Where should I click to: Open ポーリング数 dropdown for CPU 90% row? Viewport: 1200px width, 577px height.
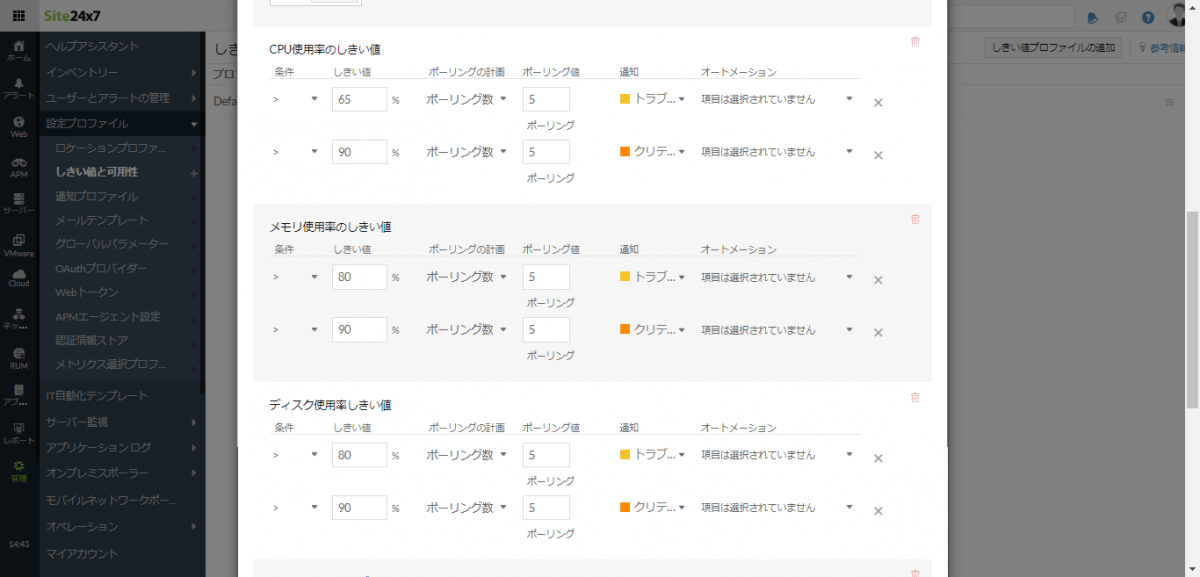(467, 152)
